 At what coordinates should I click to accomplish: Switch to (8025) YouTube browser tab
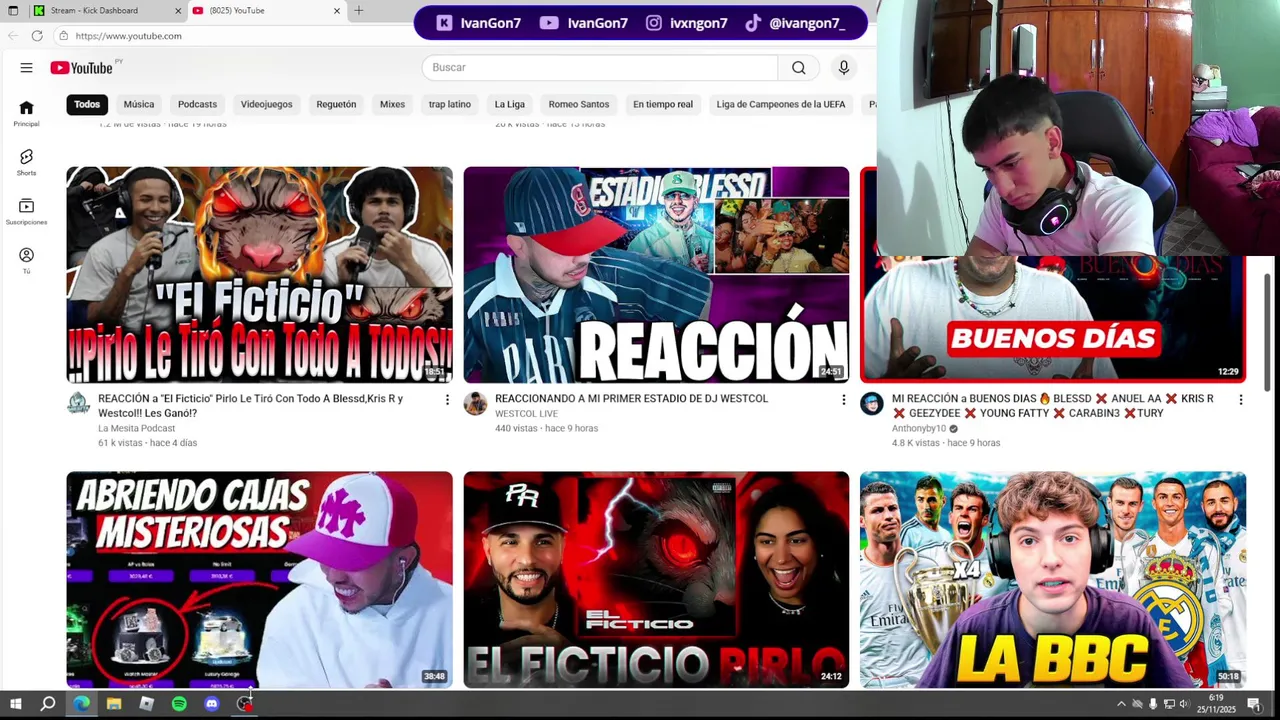click(267, 11)
